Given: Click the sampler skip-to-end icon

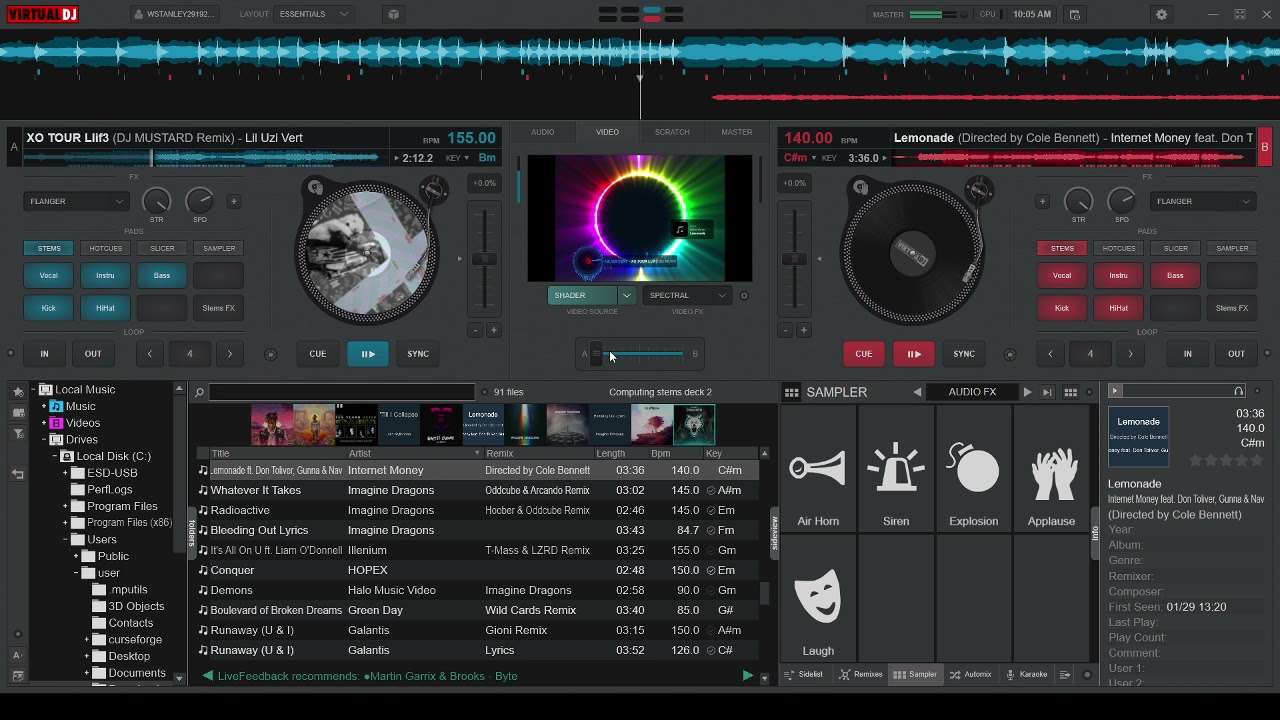Looking at the screenshot, I should 1047,392.
